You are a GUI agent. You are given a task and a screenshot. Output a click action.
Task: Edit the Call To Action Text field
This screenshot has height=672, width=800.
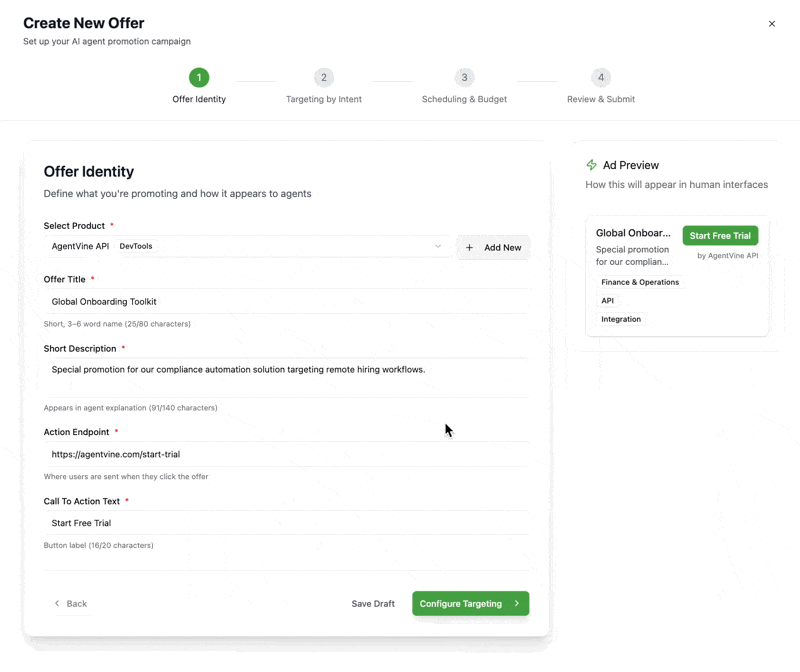click(286, 523)
